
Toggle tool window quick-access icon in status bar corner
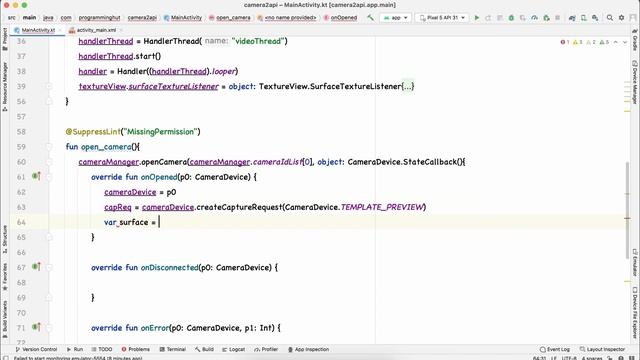click(x=5, y=358)
